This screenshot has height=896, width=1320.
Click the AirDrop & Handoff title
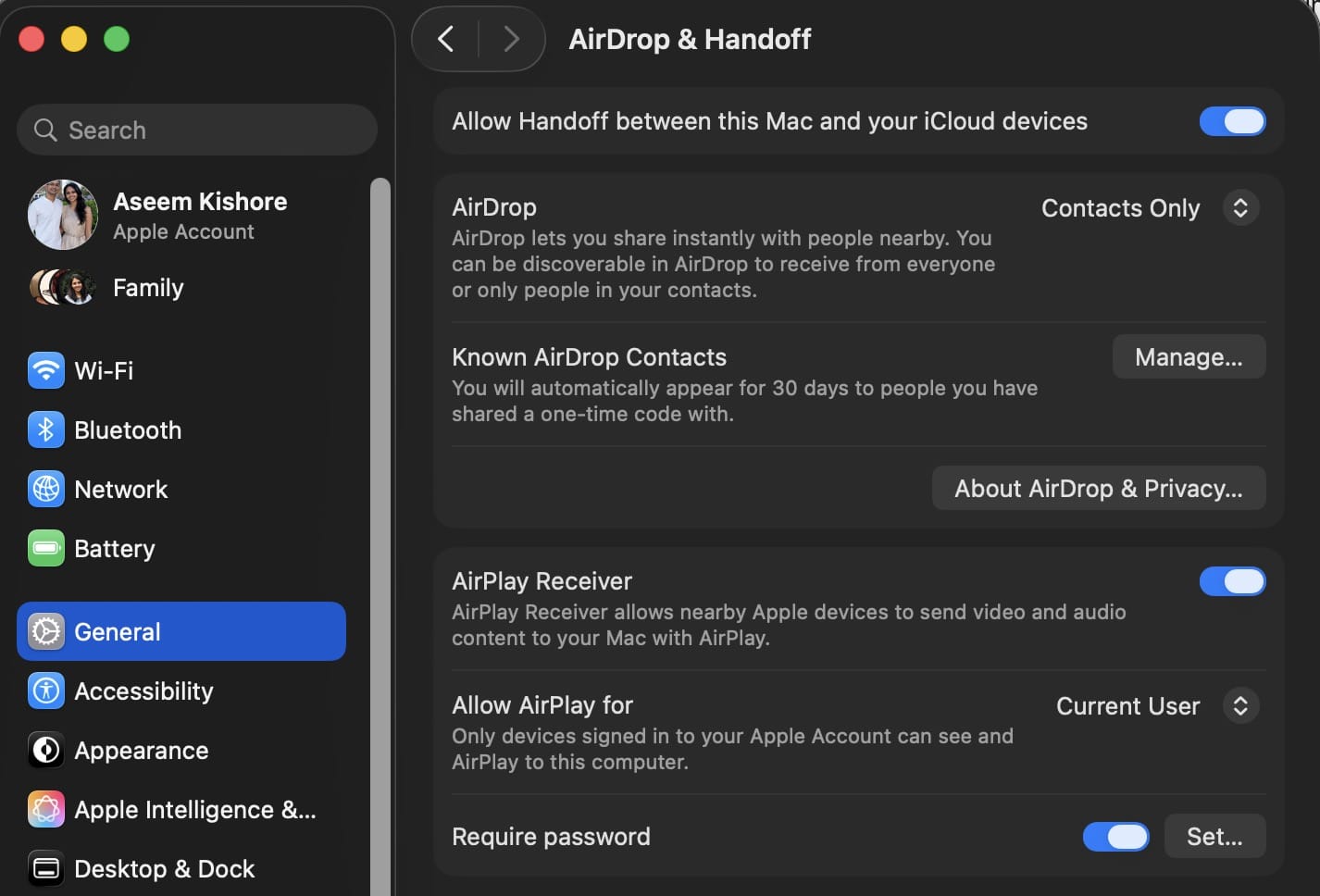690,39
